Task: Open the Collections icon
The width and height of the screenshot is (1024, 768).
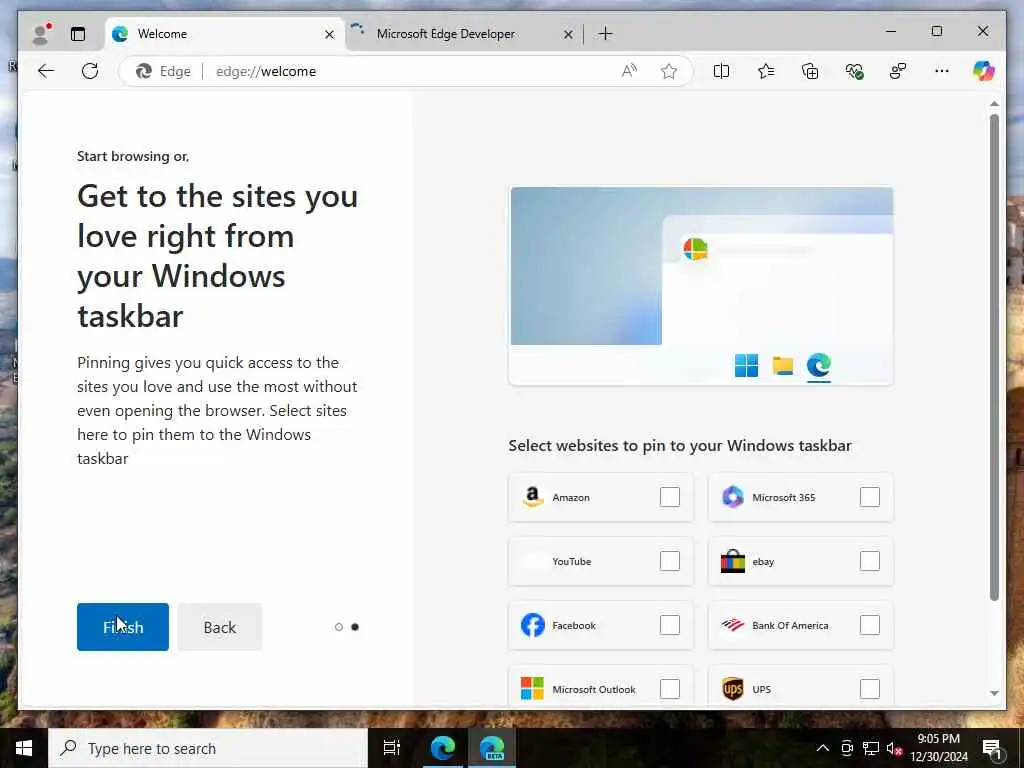Action: (810, 71)
